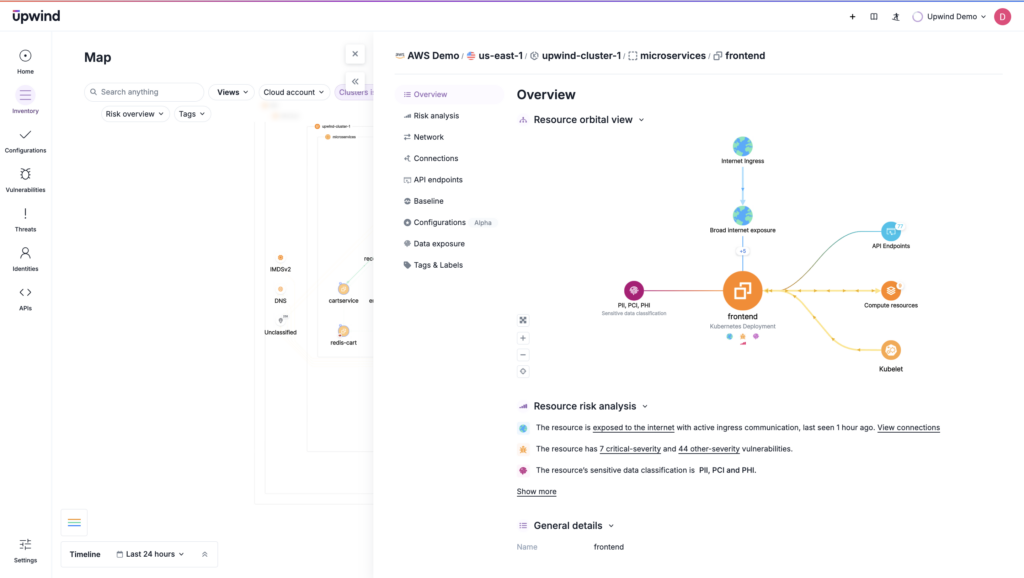
Task: Click the Kubelet node
Action: [891, 350]
